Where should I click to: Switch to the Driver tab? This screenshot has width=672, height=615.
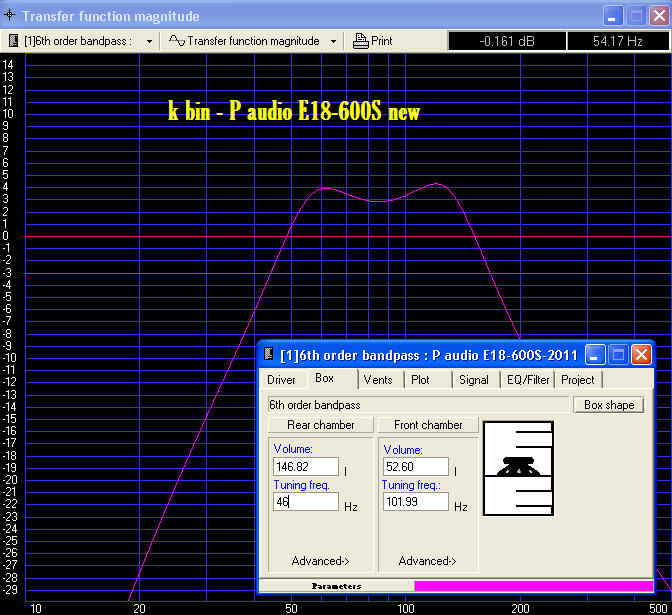pos(281,380)
